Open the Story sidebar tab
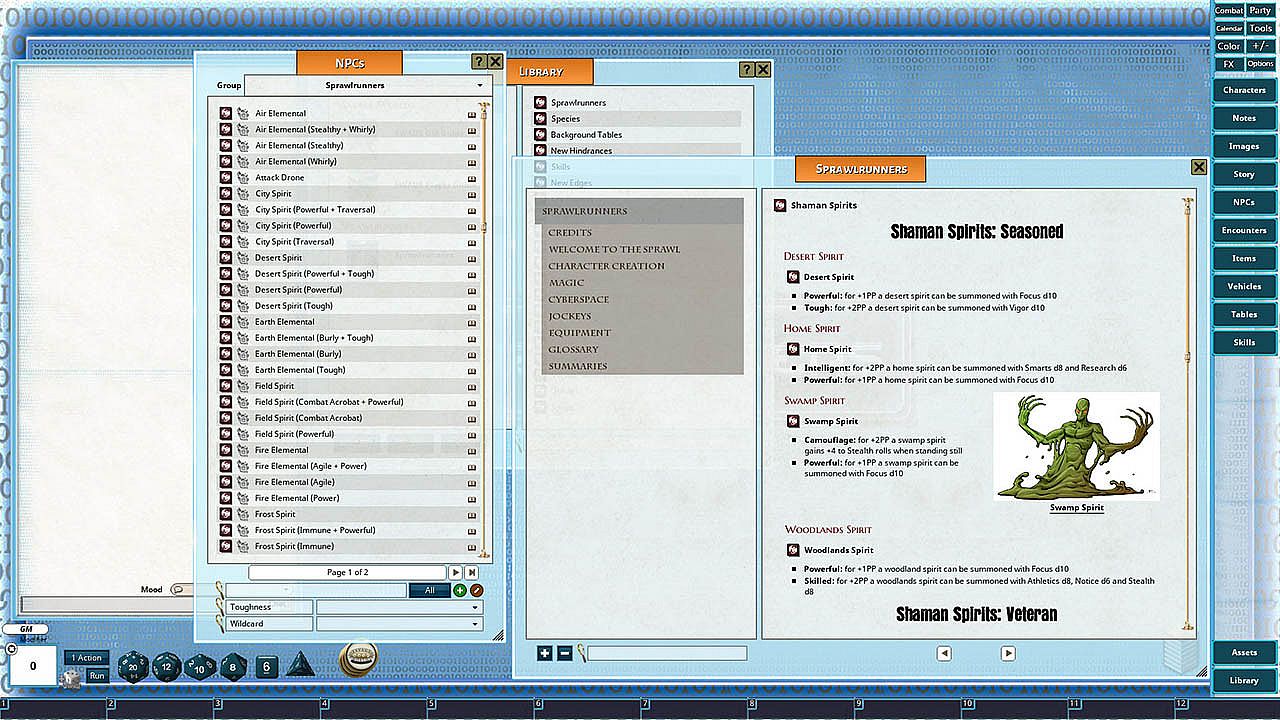The width and height of the screenshot is (1280, 720). 1244,174
